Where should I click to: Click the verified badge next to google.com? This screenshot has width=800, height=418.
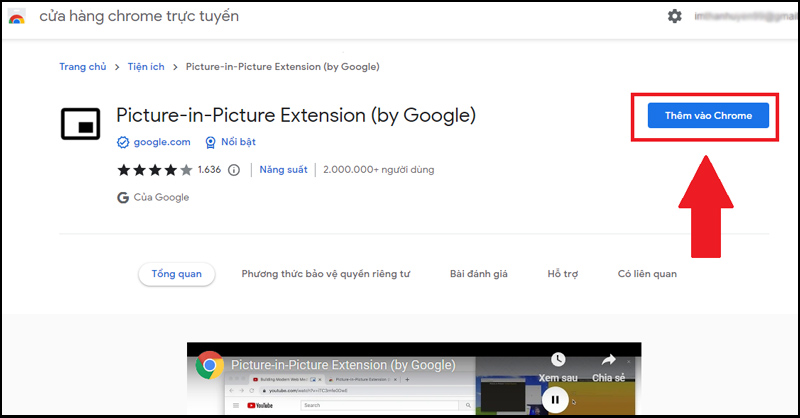tap(123, 142)
